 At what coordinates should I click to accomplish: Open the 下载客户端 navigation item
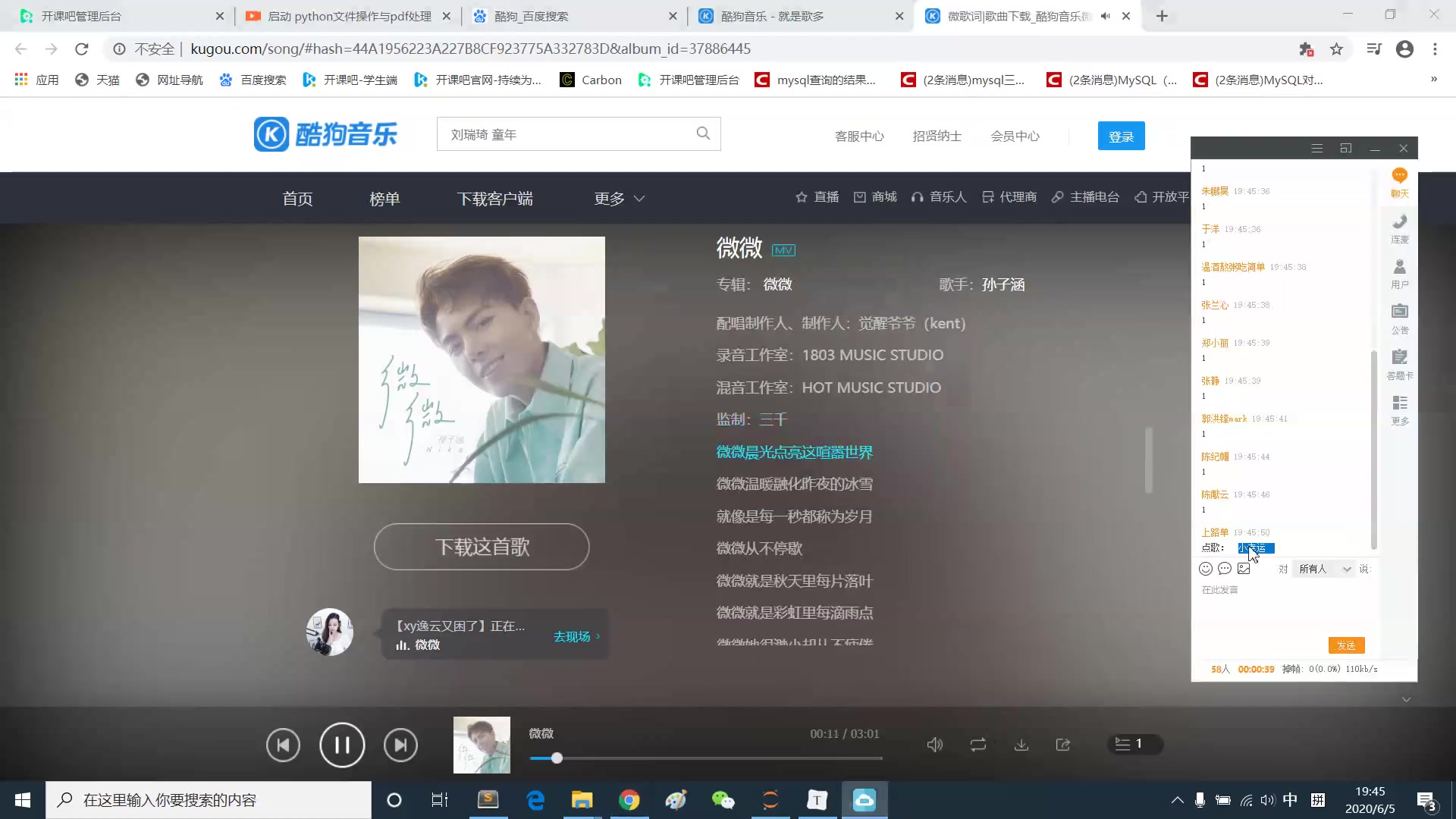(494, 199)
